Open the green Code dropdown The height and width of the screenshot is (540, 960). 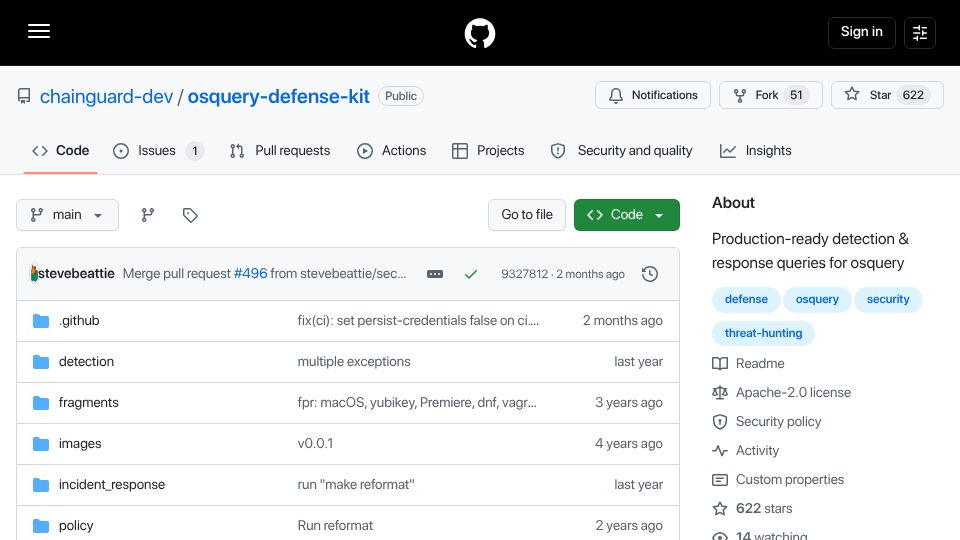(626, 215)
